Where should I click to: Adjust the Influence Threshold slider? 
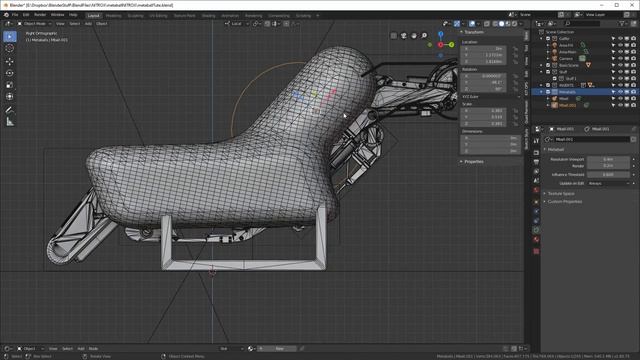pyautogui.click(x=609, y=175)
